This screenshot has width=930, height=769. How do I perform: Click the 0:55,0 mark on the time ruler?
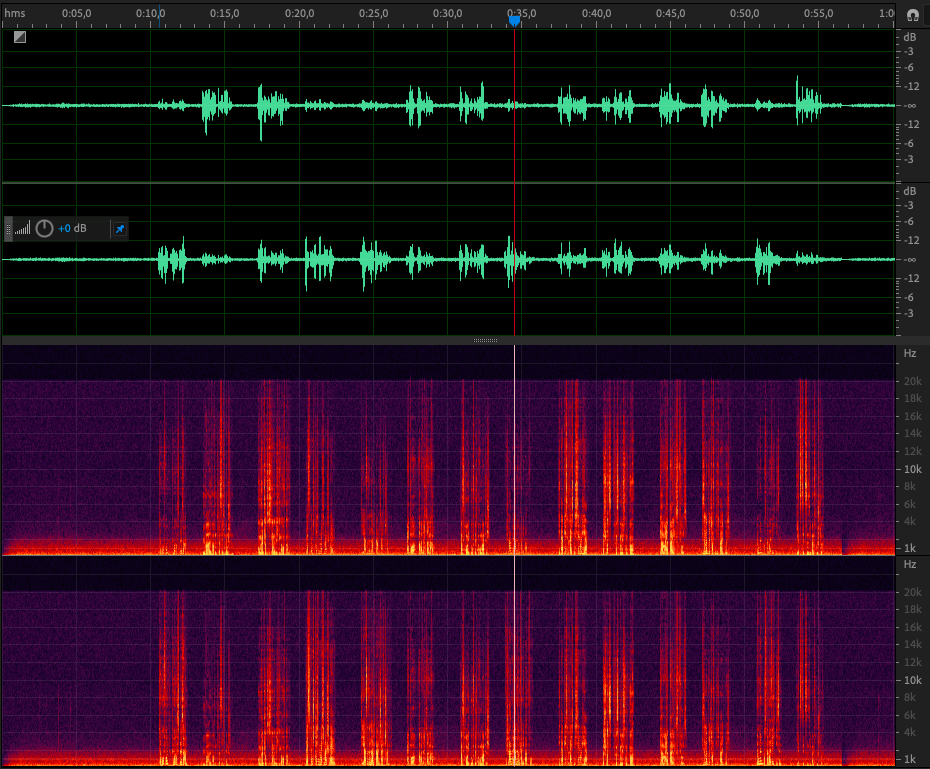coord(818,14)
